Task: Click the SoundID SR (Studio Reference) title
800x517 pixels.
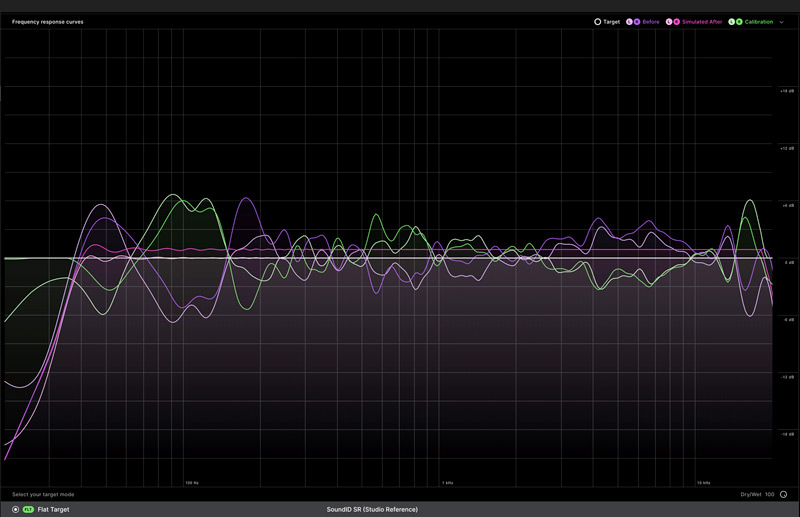Action: [x=372, y=509]
